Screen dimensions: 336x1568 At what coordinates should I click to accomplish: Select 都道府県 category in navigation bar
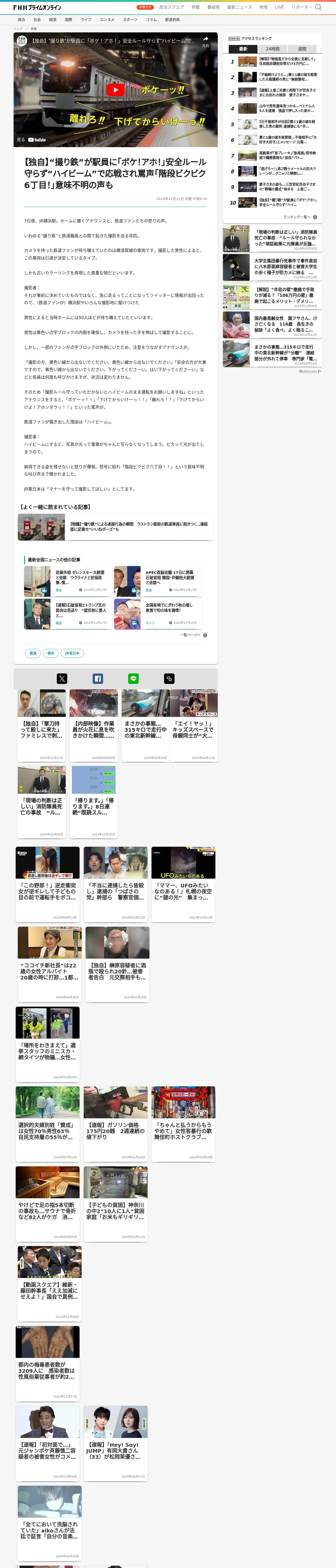pyautogui.click(x=172, y=20)
